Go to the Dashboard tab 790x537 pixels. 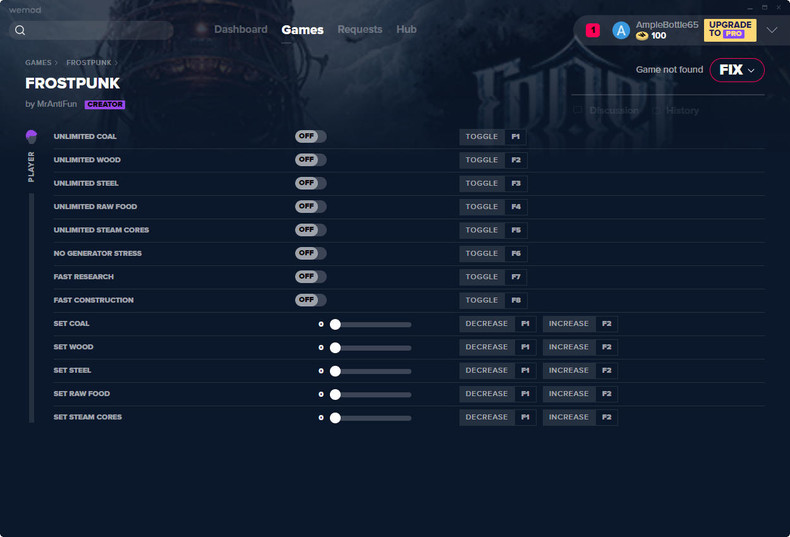(241, 29)
